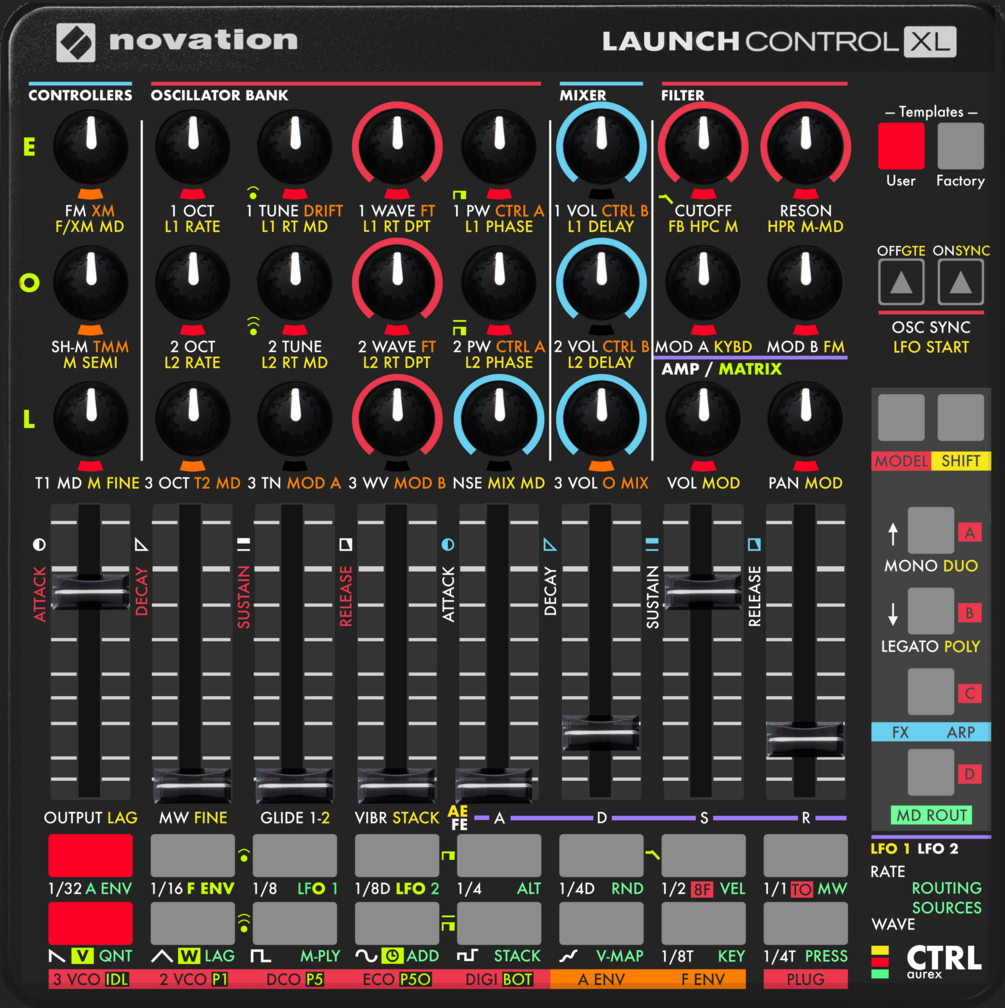Click the amp envelope R release fader
The width and height of the screenshot is (1005, 1008).
point(804,739)
